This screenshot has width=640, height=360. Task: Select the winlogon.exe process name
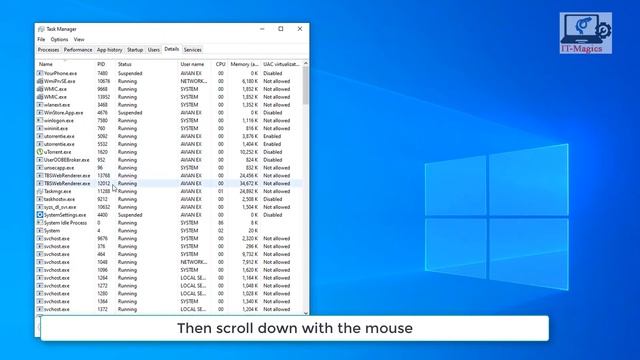[x=59, y=120]
